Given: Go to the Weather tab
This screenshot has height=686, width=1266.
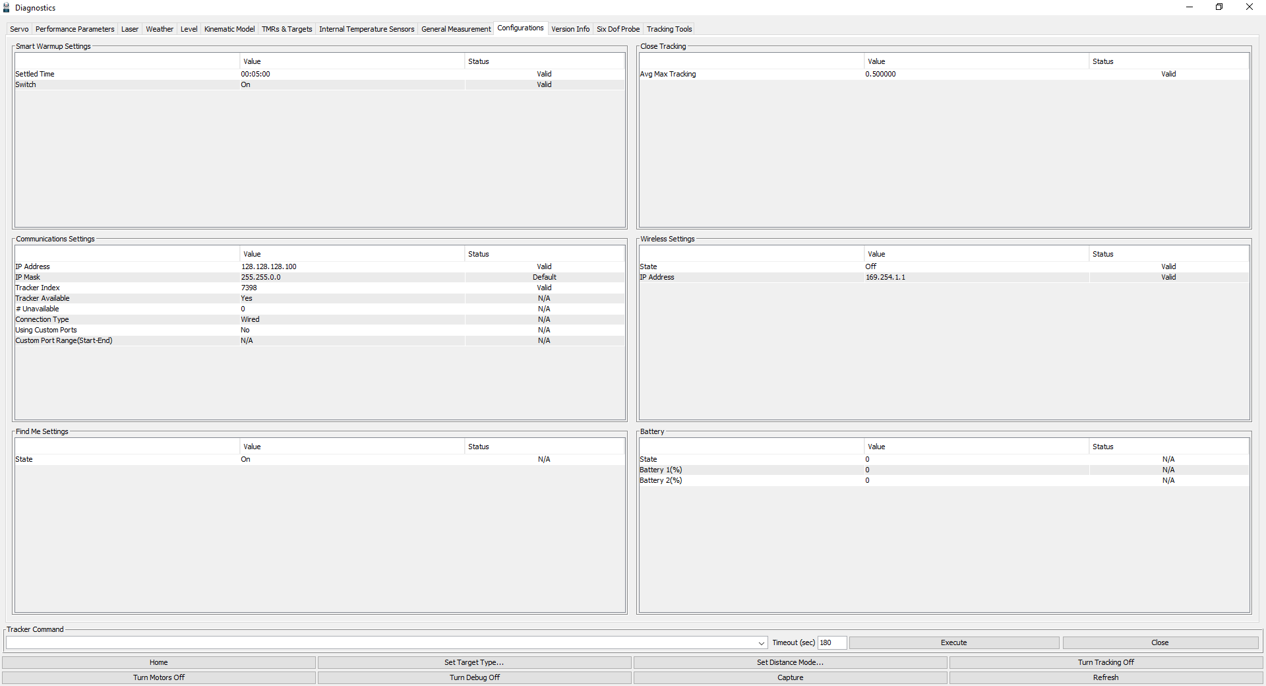Looking at the screenshot, I should coord(160,29).
